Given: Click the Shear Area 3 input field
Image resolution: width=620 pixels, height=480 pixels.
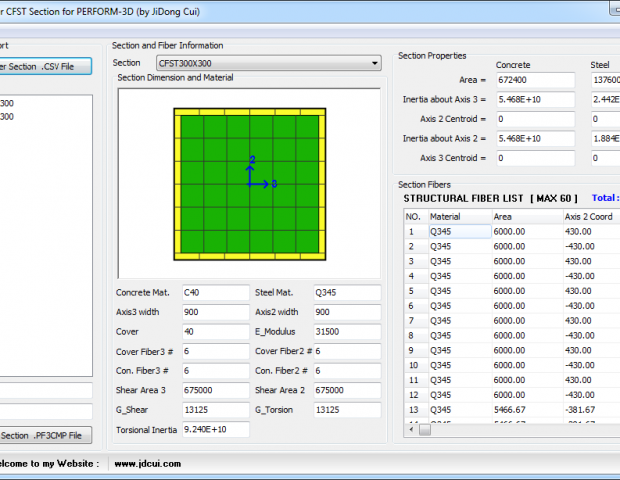Looking at the screenshot, I should (x=214, y=390).
